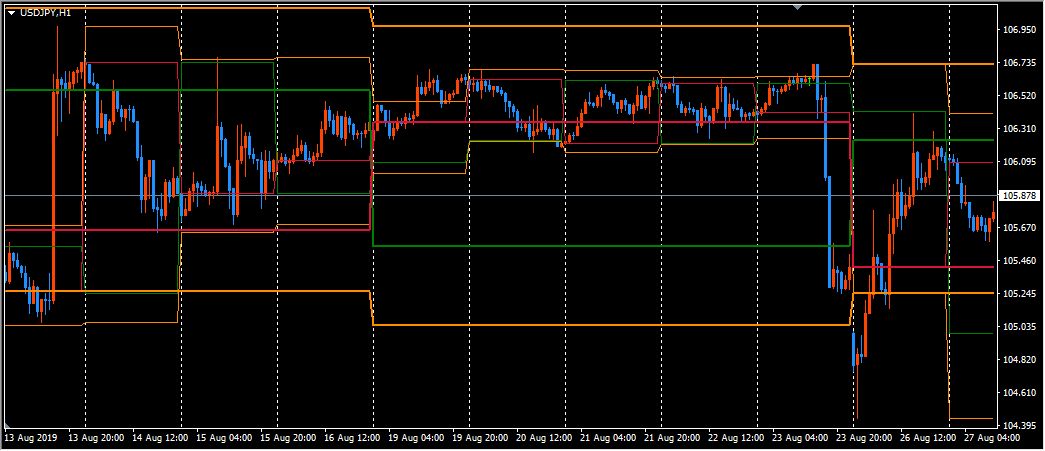Click the 19 Aug 20:00 time label
1045x451 pixels.
coord(479,438)
